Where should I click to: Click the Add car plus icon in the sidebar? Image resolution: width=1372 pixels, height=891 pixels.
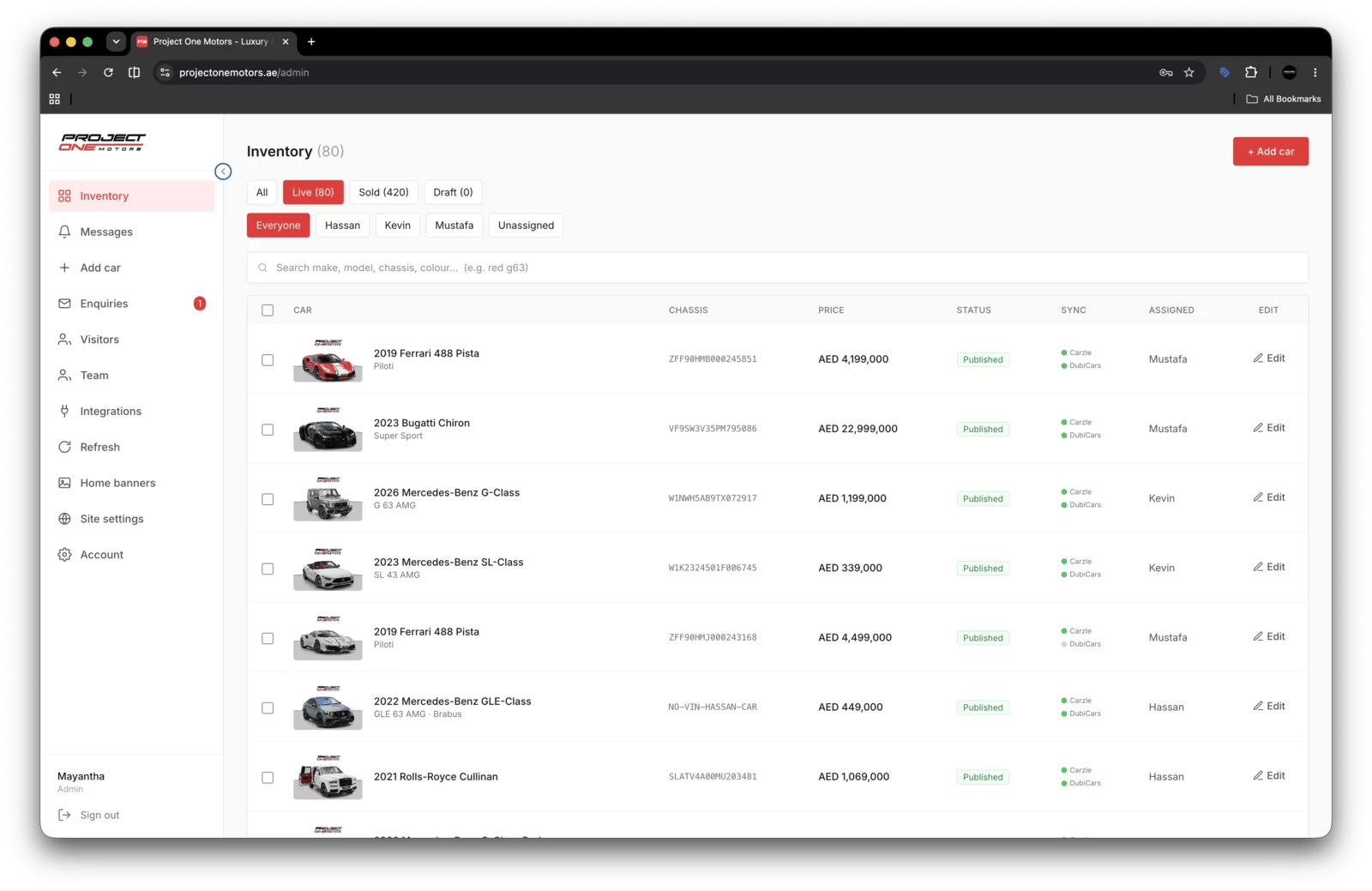[64, 268]
